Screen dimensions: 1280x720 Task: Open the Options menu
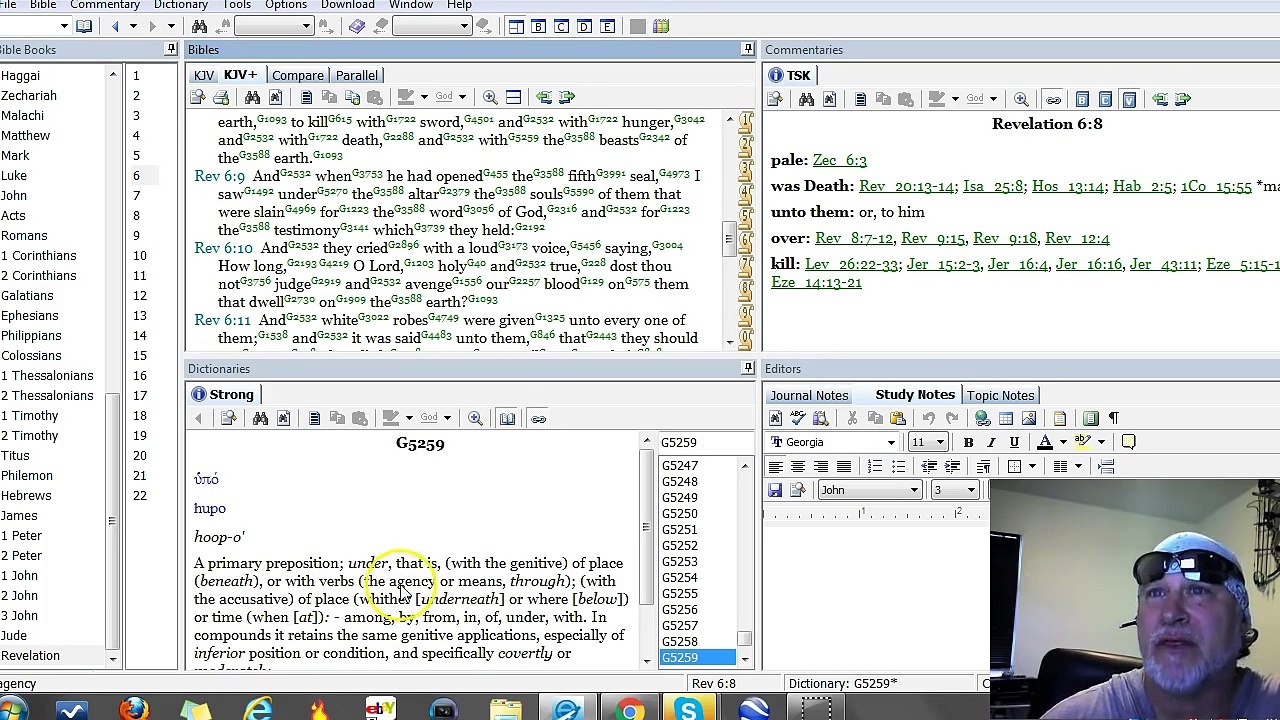pyautogui.click(x=286, y=5)
